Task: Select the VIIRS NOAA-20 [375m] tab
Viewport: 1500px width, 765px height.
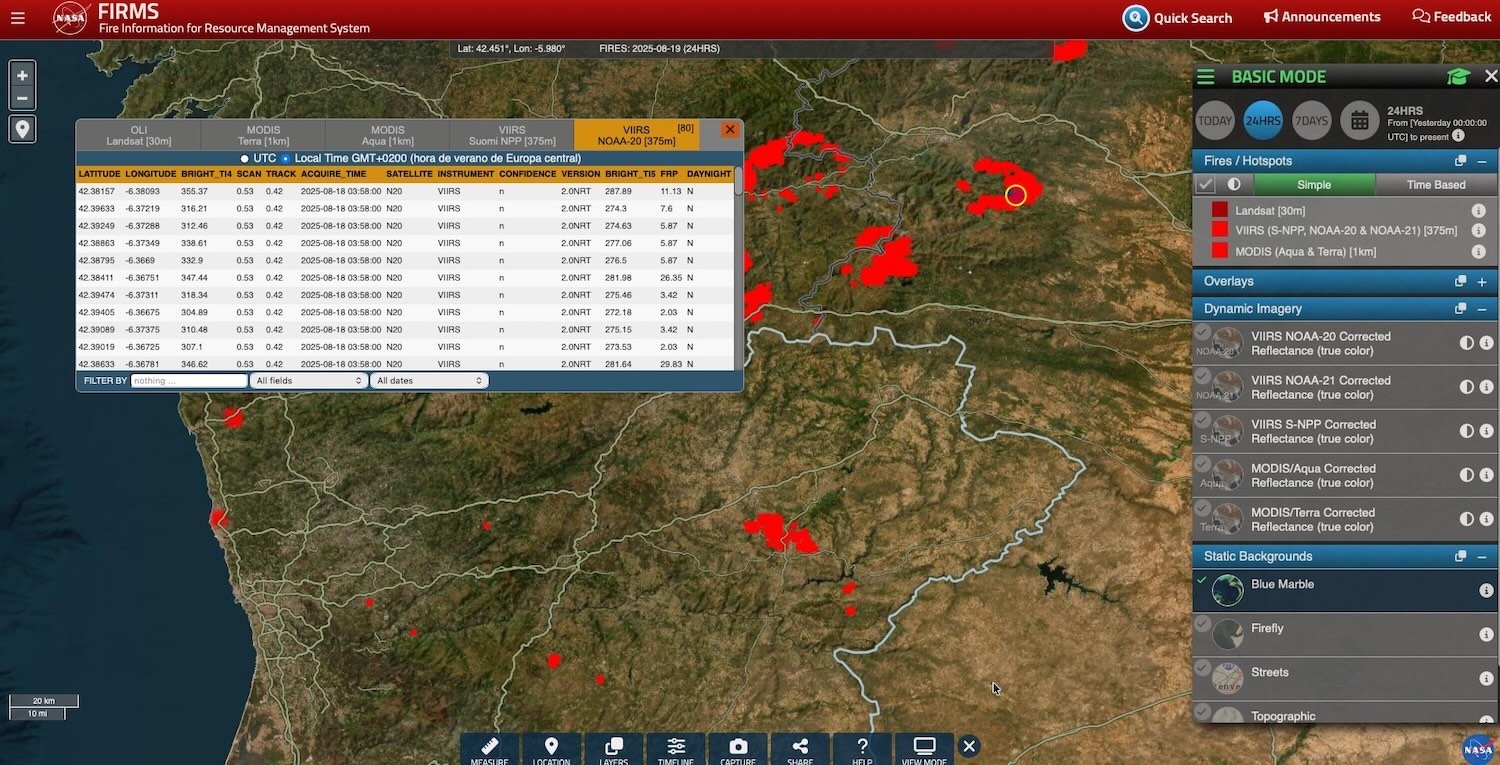Action: coord(636,135)
